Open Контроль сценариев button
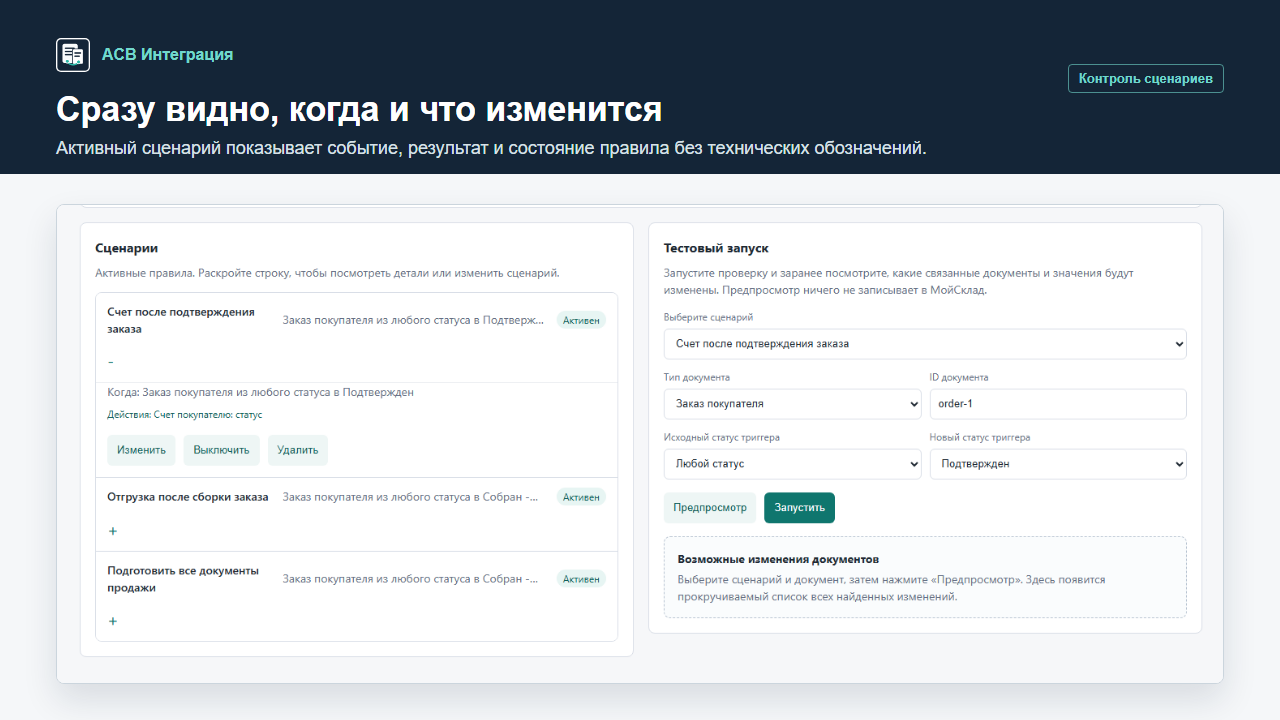This screenshot has height=720, width=1280. [1145, 79]
